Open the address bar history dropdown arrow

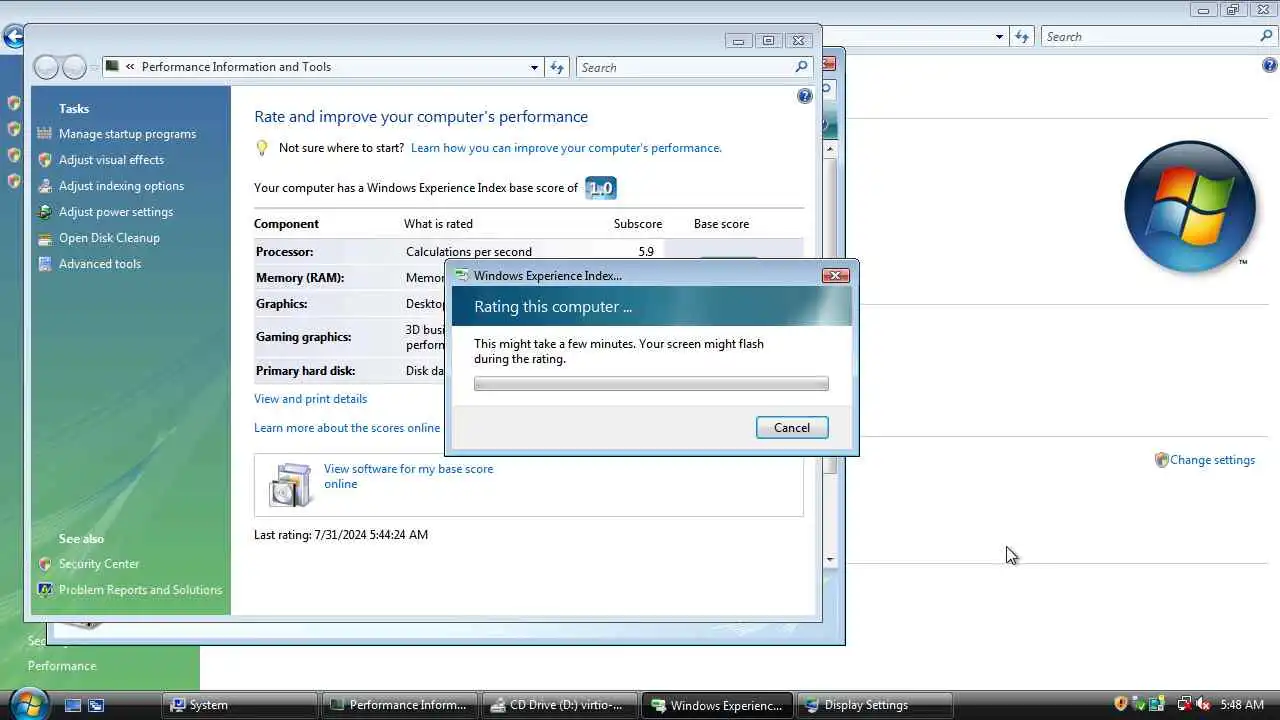(534, 67)
